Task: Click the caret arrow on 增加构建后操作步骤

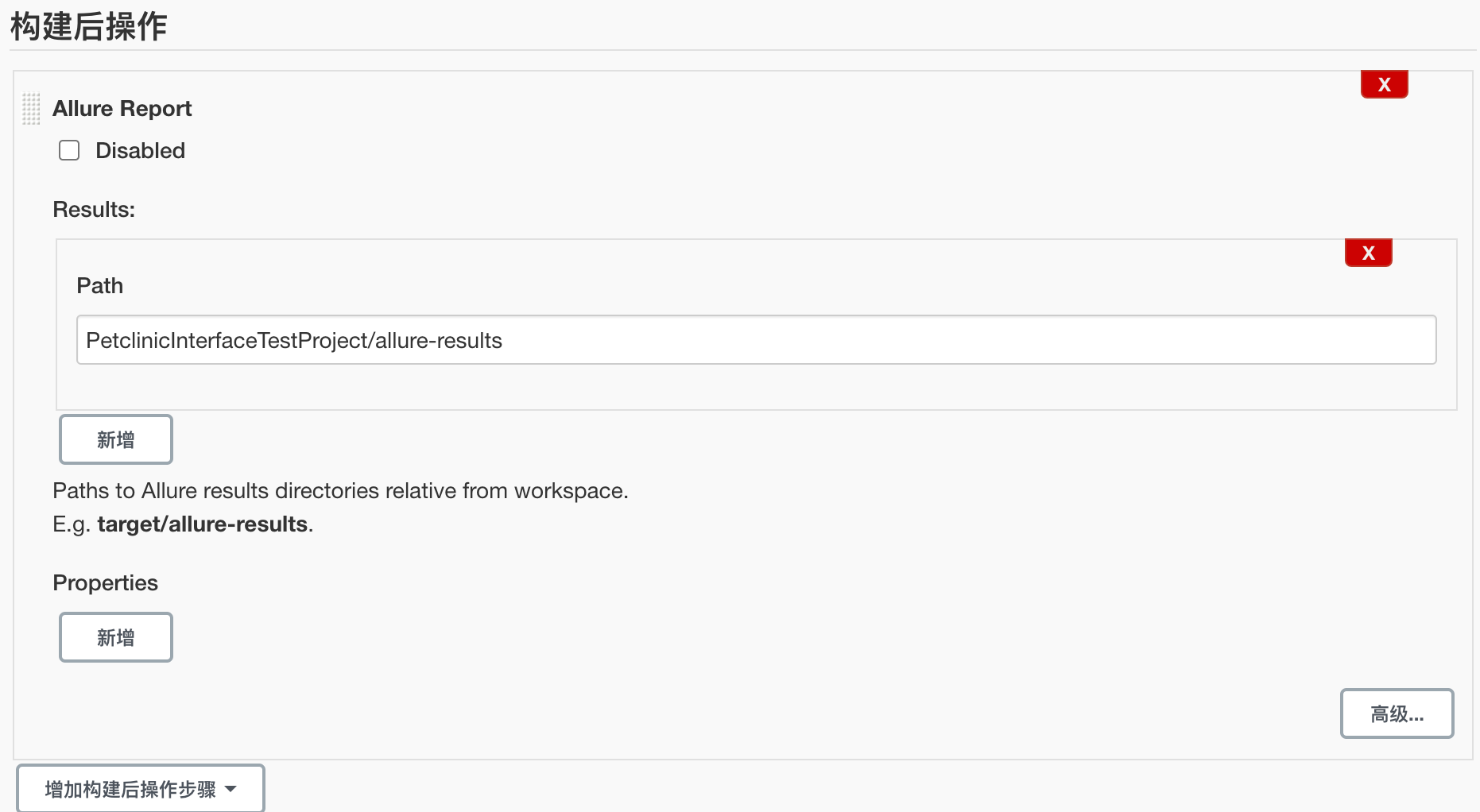Action: [231, 789]
